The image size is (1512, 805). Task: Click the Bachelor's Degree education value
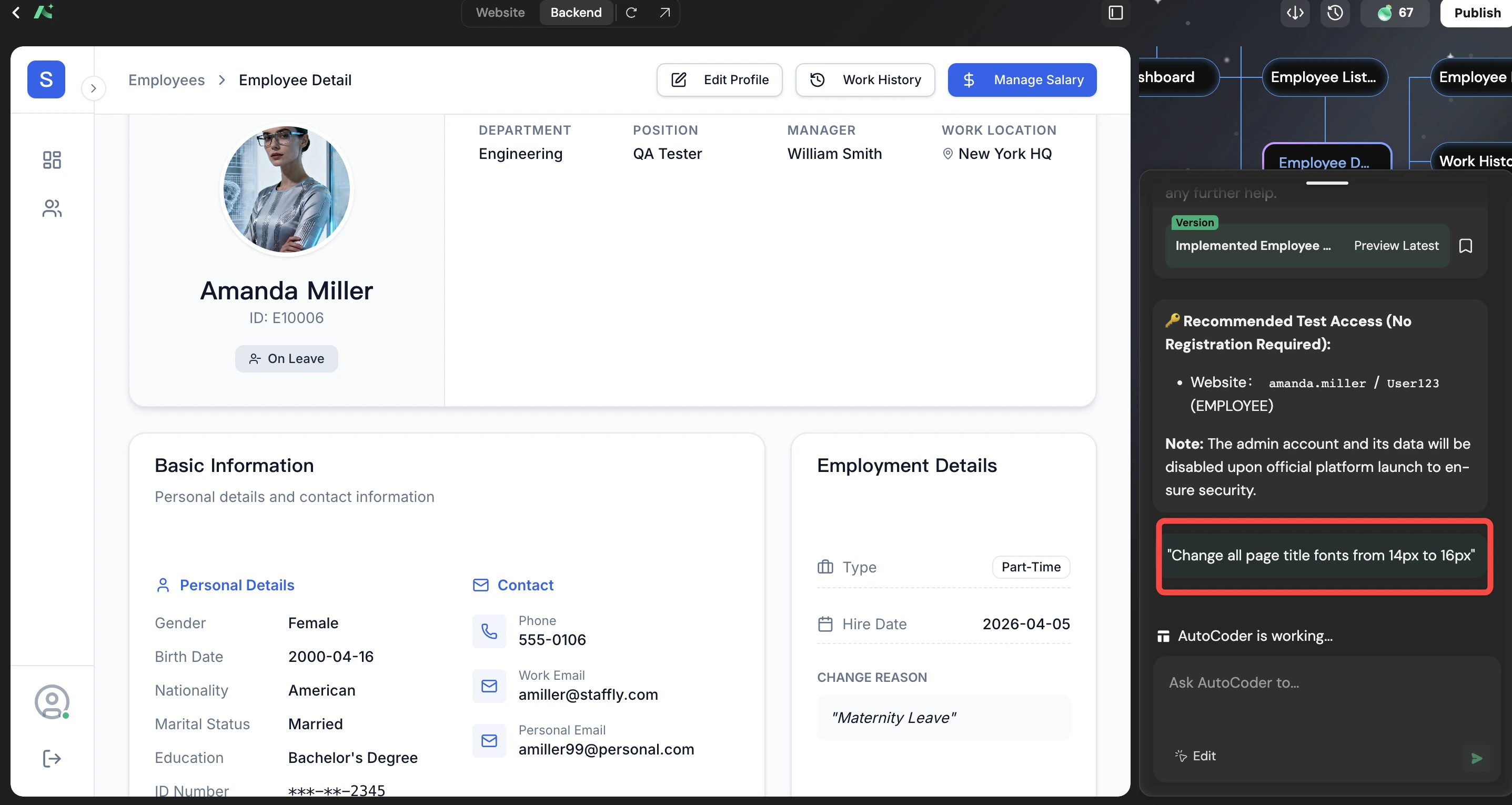353,758
